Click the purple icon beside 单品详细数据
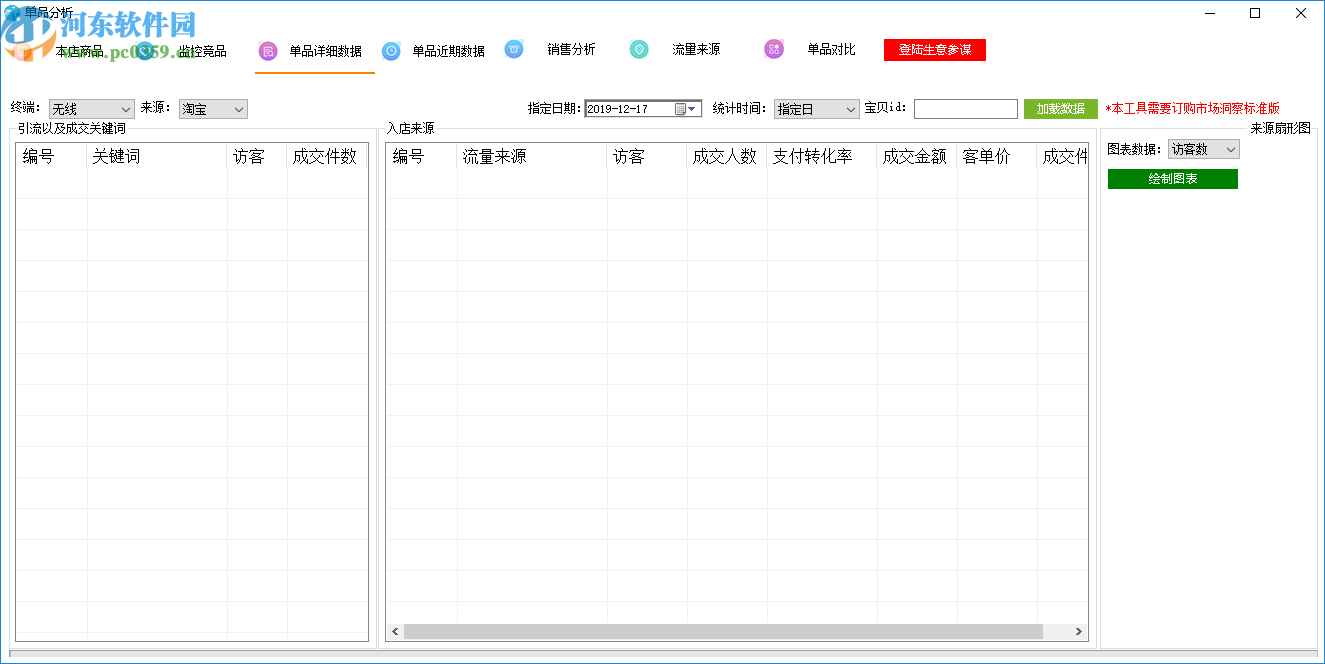1325x664 pixels. click(x=267, y=51)
